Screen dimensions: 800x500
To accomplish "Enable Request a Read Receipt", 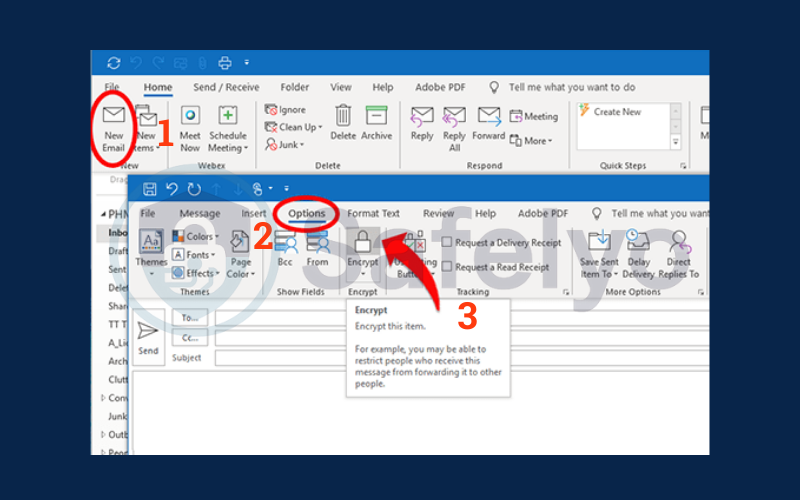I will (x=448, y=268).
